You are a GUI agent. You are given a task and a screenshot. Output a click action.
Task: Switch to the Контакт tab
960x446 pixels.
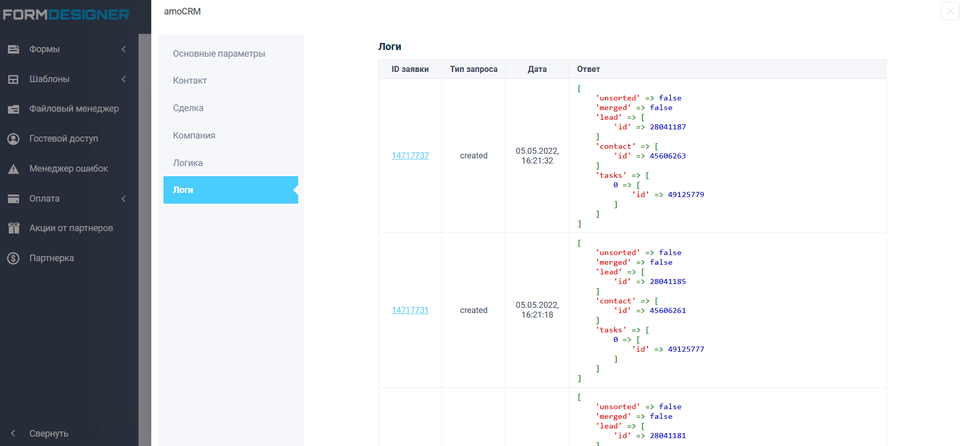point(190,80)
